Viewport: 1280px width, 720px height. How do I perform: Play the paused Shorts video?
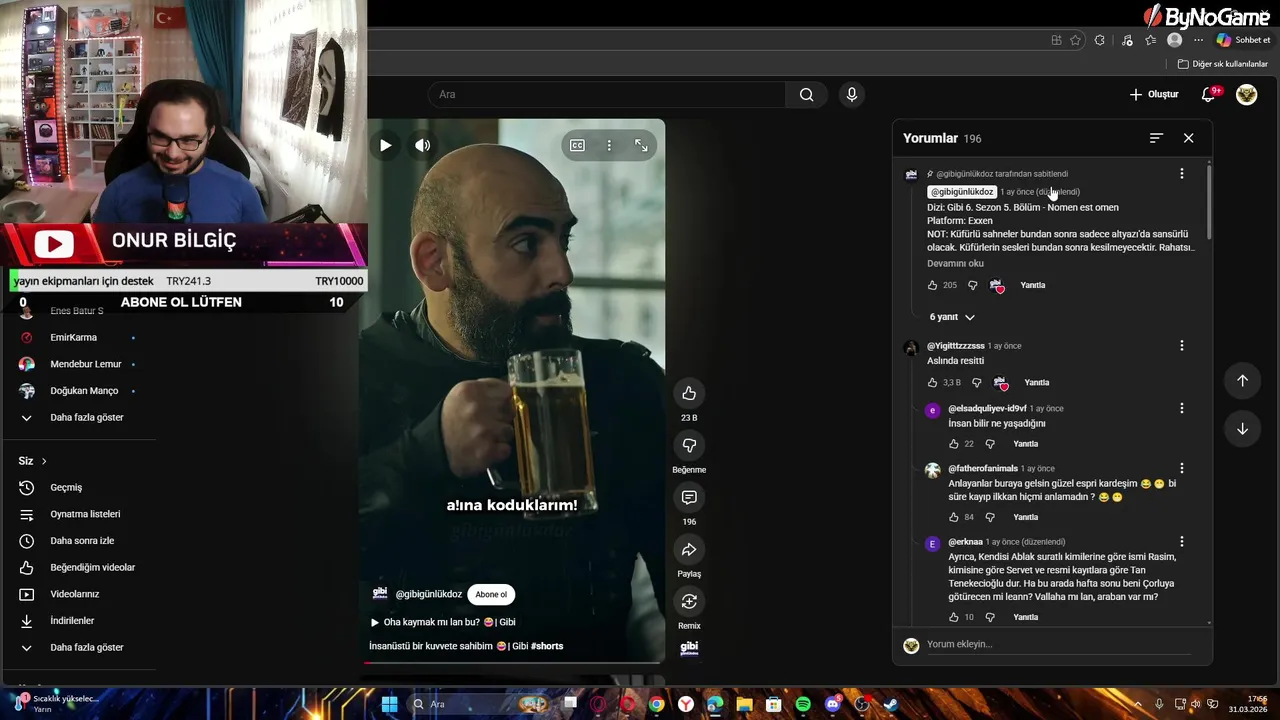point(385,145)
